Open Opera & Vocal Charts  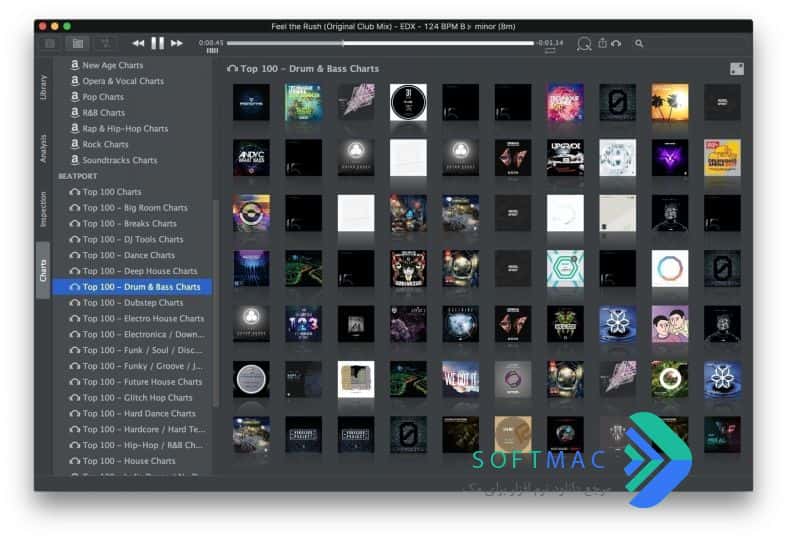[117, 81]
